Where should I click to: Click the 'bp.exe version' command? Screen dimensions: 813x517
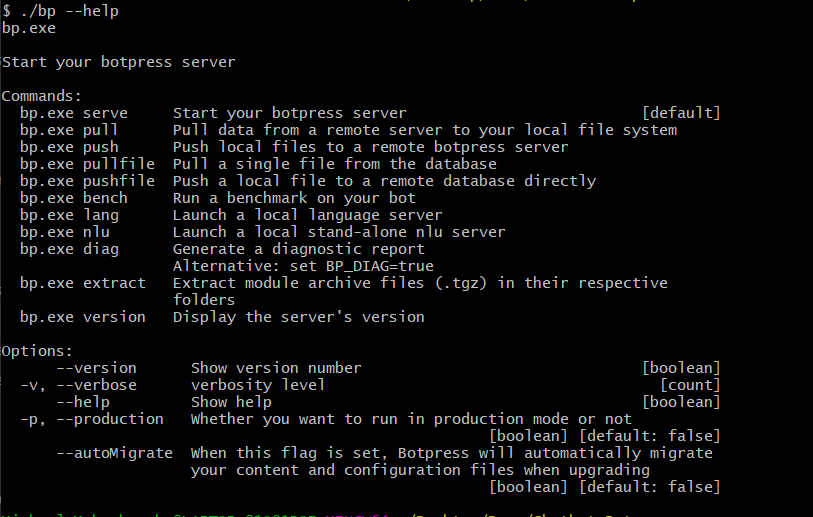click(82, 317)
